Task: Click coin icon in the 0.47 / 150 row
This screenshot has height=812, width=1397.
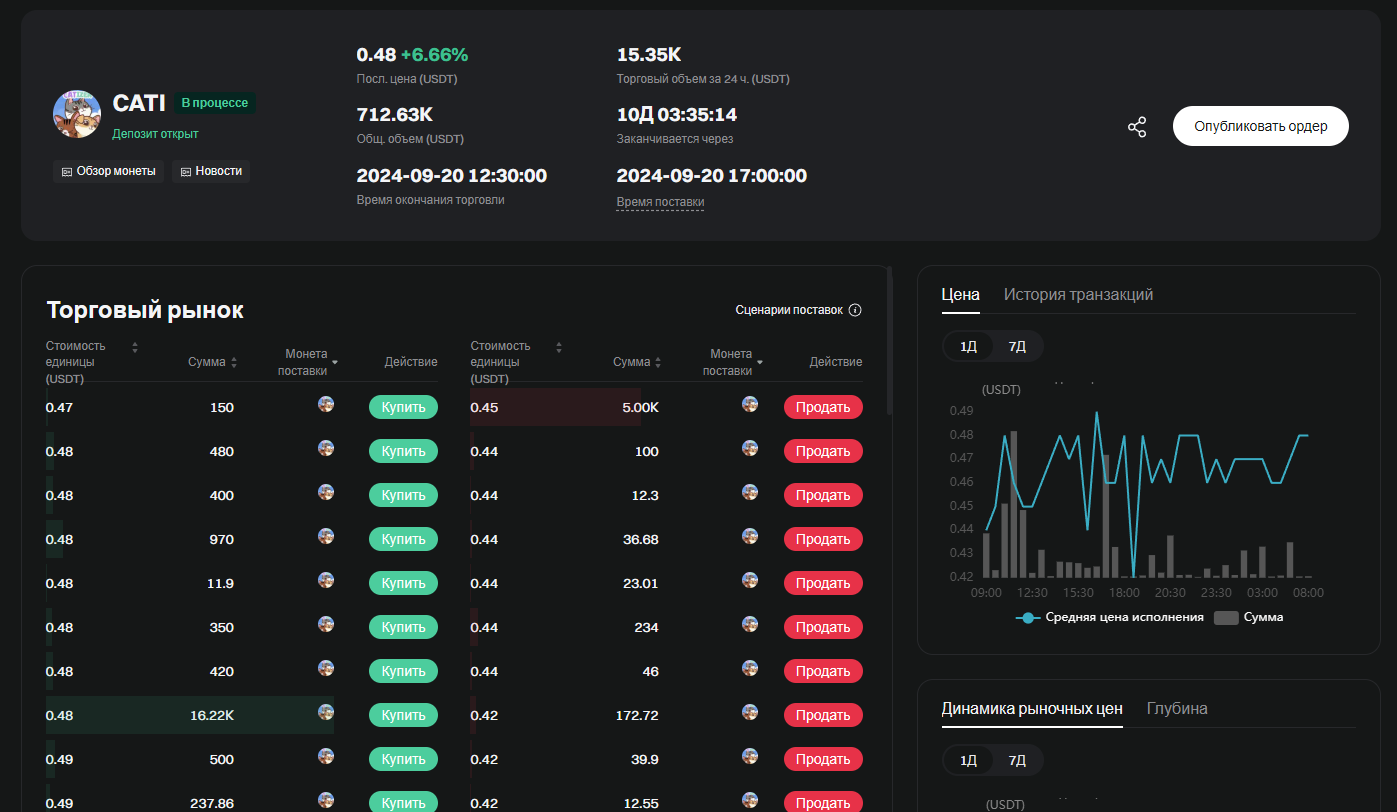Action: point(326,404)
